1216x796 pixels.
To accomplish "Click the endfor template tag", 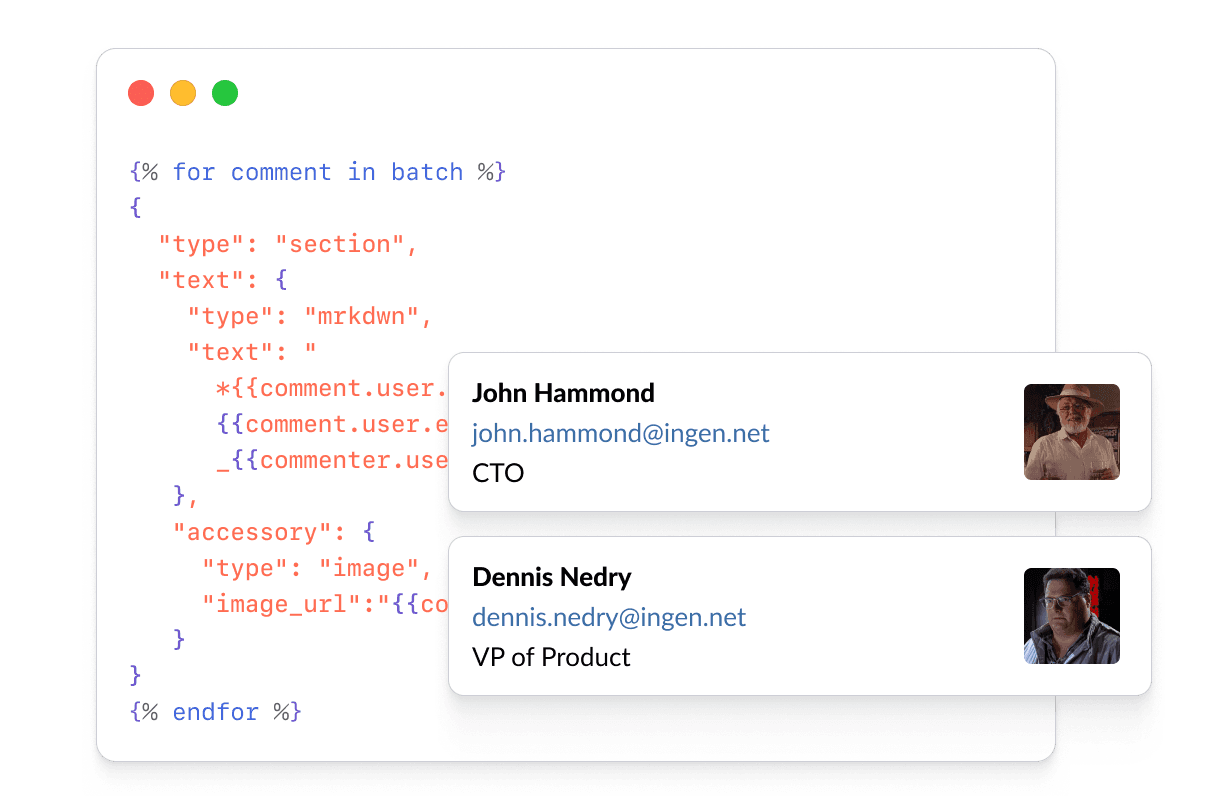I will (217, 712).
